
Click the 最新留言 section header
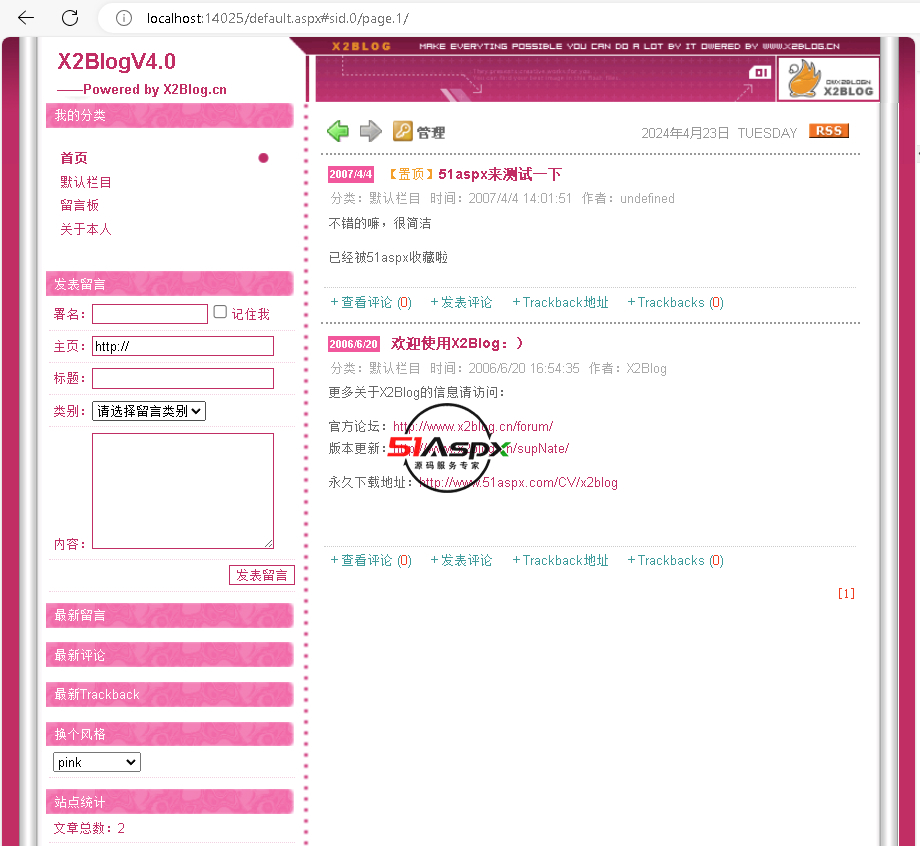pos(170,615)
